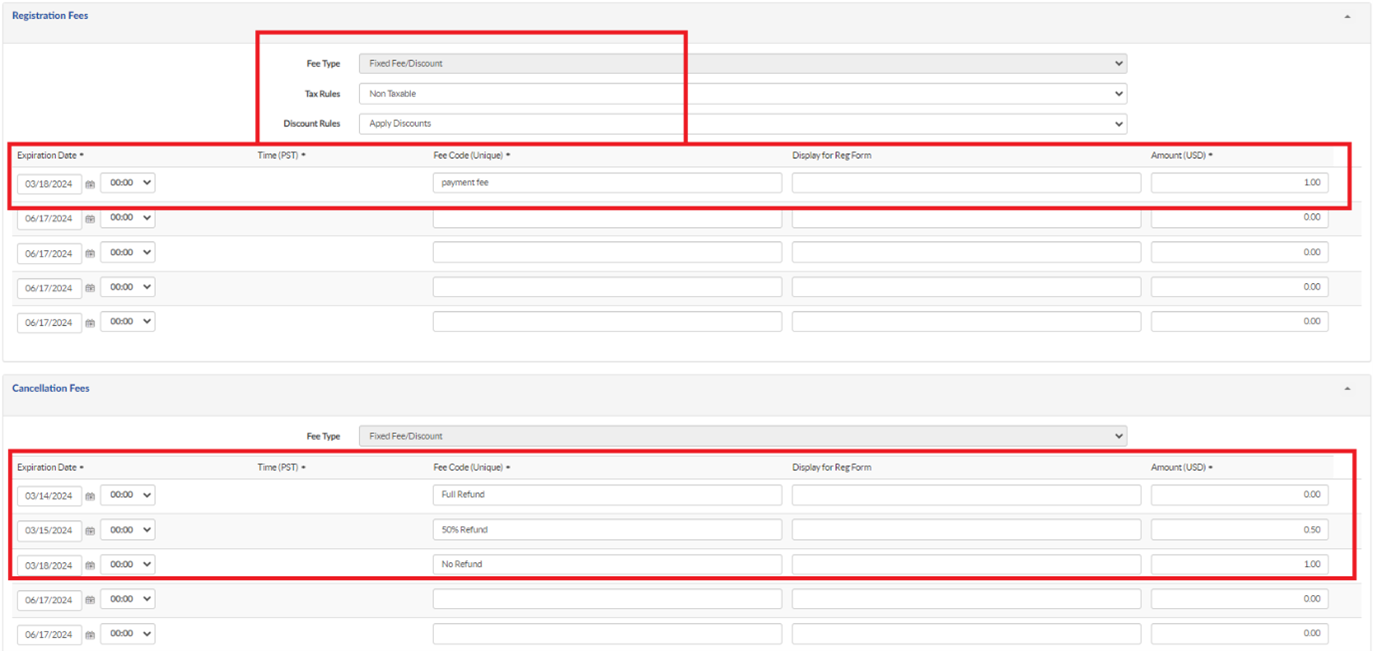
Task: Edit the No Refund amount 1.00
Action: click(1239, 564)
